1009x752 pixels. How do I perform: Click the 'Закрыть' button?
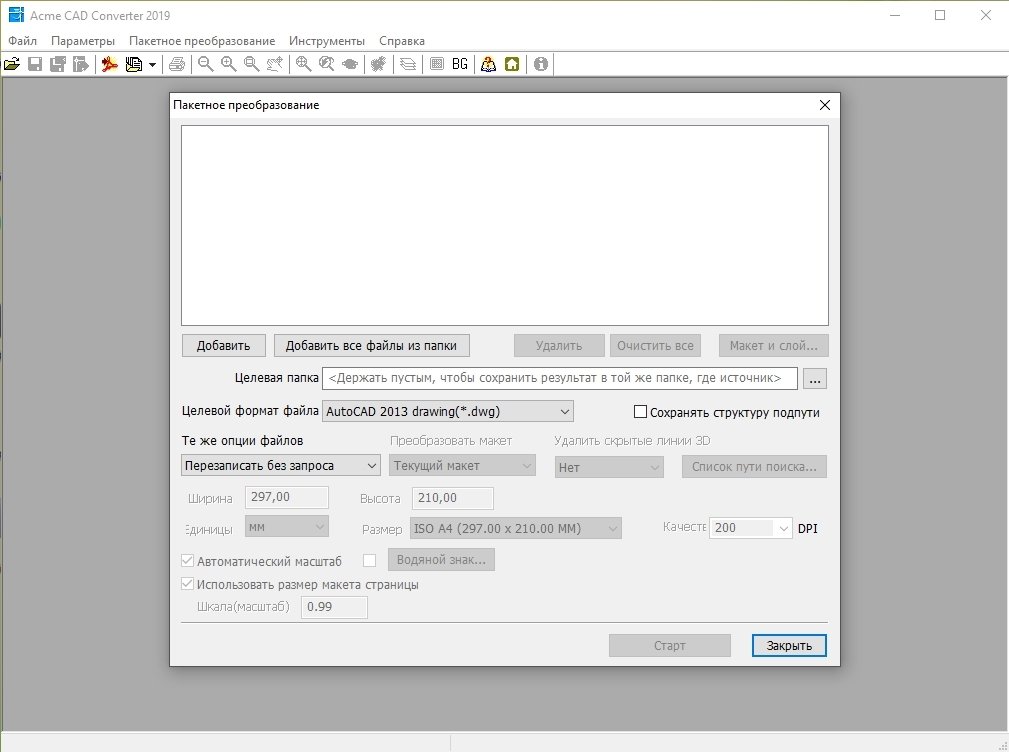[789, 646]
